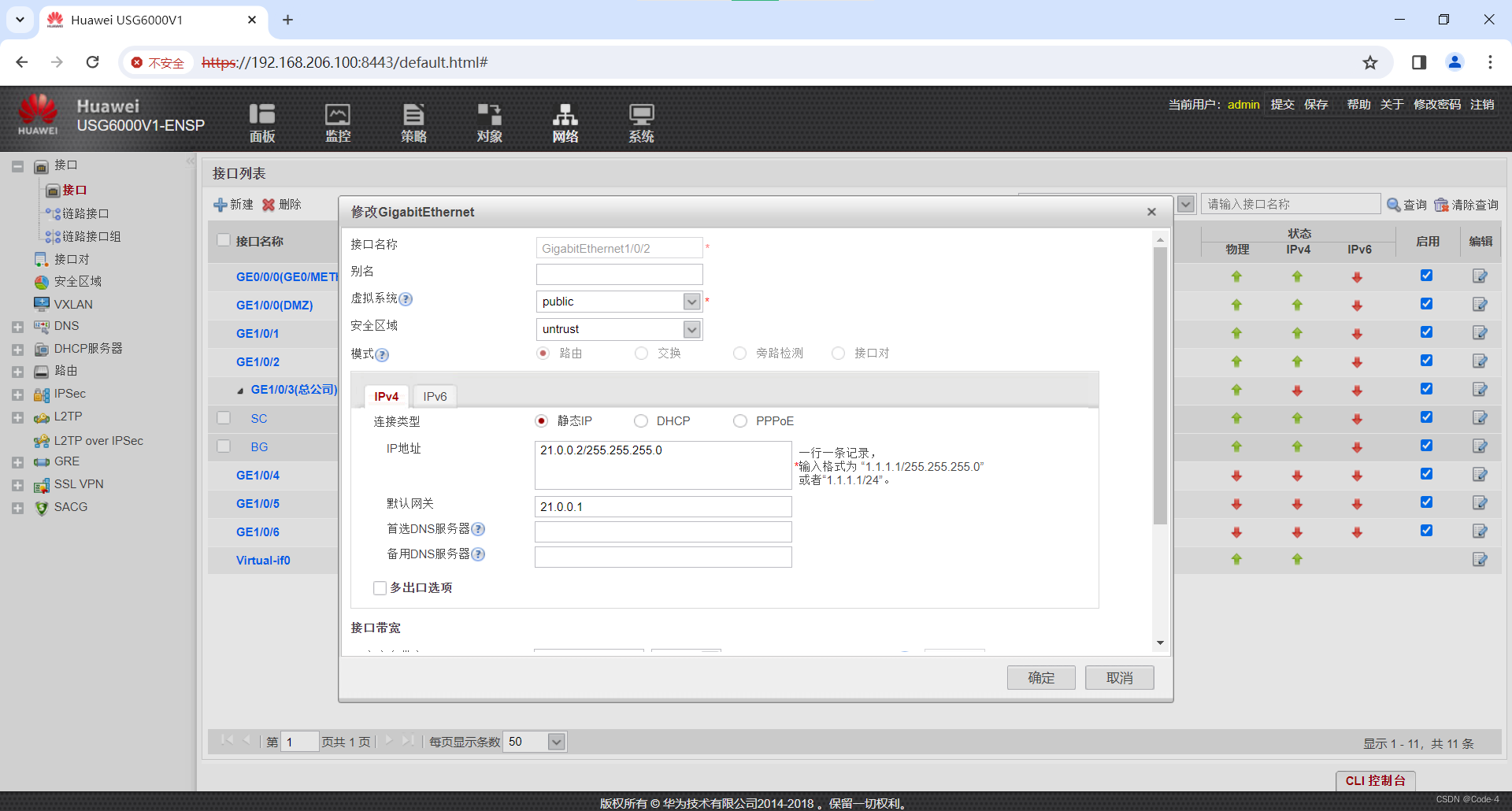Toggle the 启用 checkbox for GE0/0/0 row
The height and width of the screenshot is (811, 1512).
(x=1426, y=276)
